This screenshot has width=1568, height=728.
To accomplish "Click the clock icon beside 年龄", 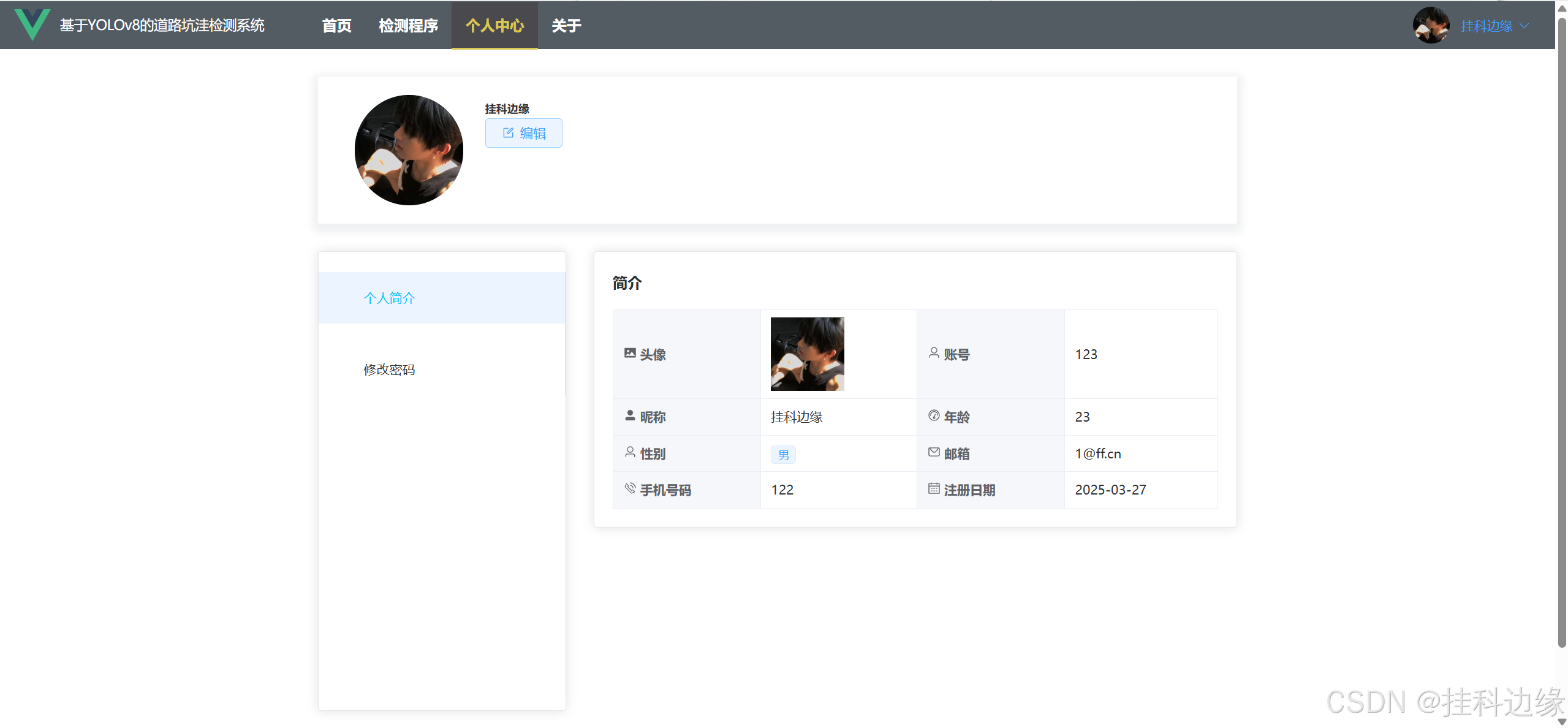I will click(934, 415).
